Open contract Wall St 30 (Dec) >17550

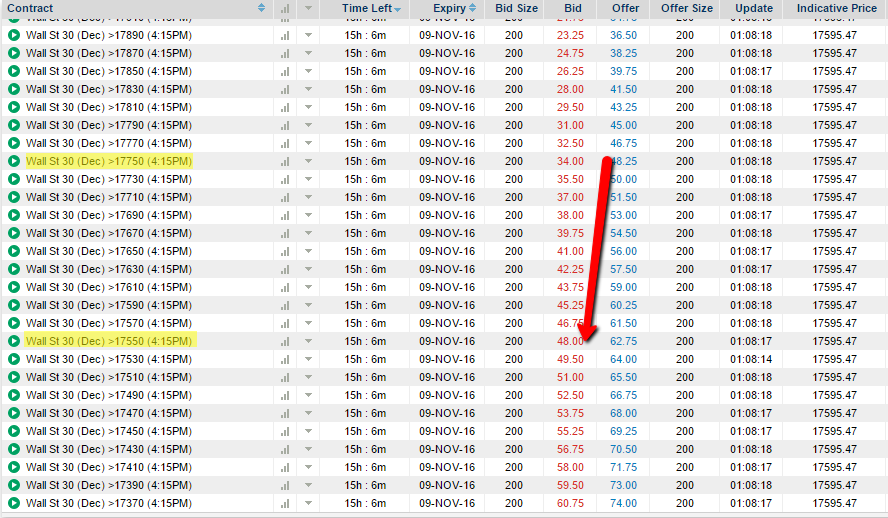(109, 341)
